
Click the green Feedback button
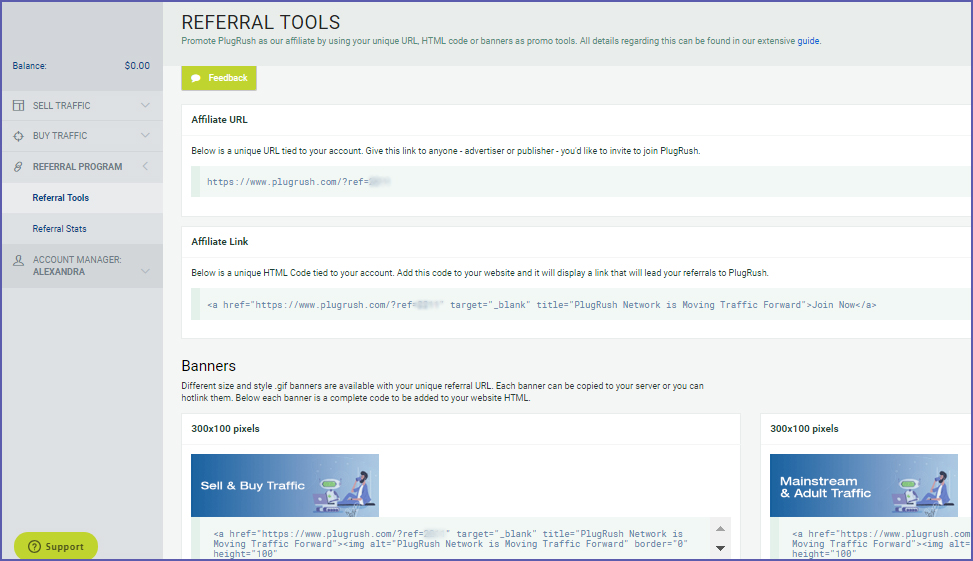pos(218,78)
